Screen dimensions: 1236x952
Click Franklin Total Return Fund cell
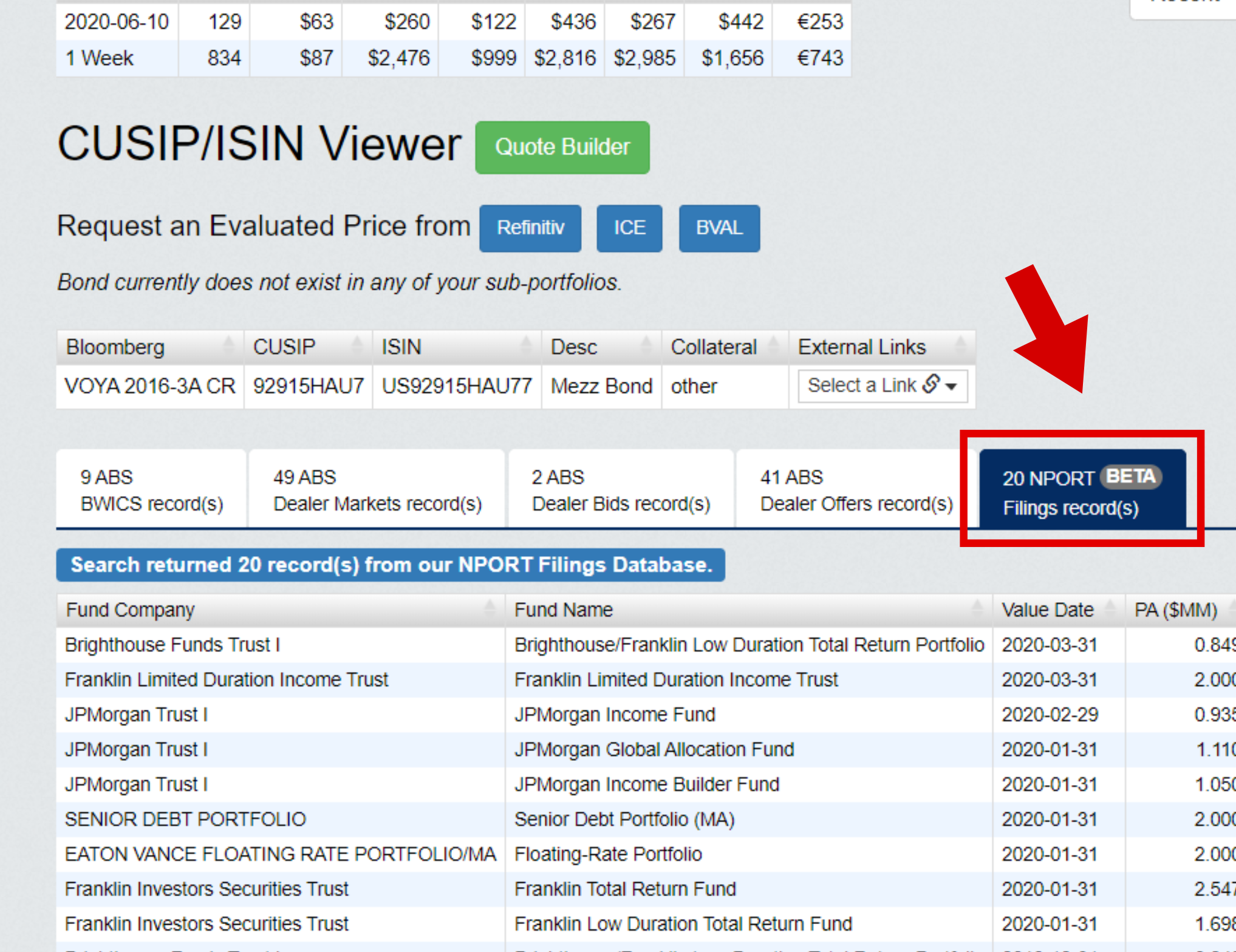point(749,889)
